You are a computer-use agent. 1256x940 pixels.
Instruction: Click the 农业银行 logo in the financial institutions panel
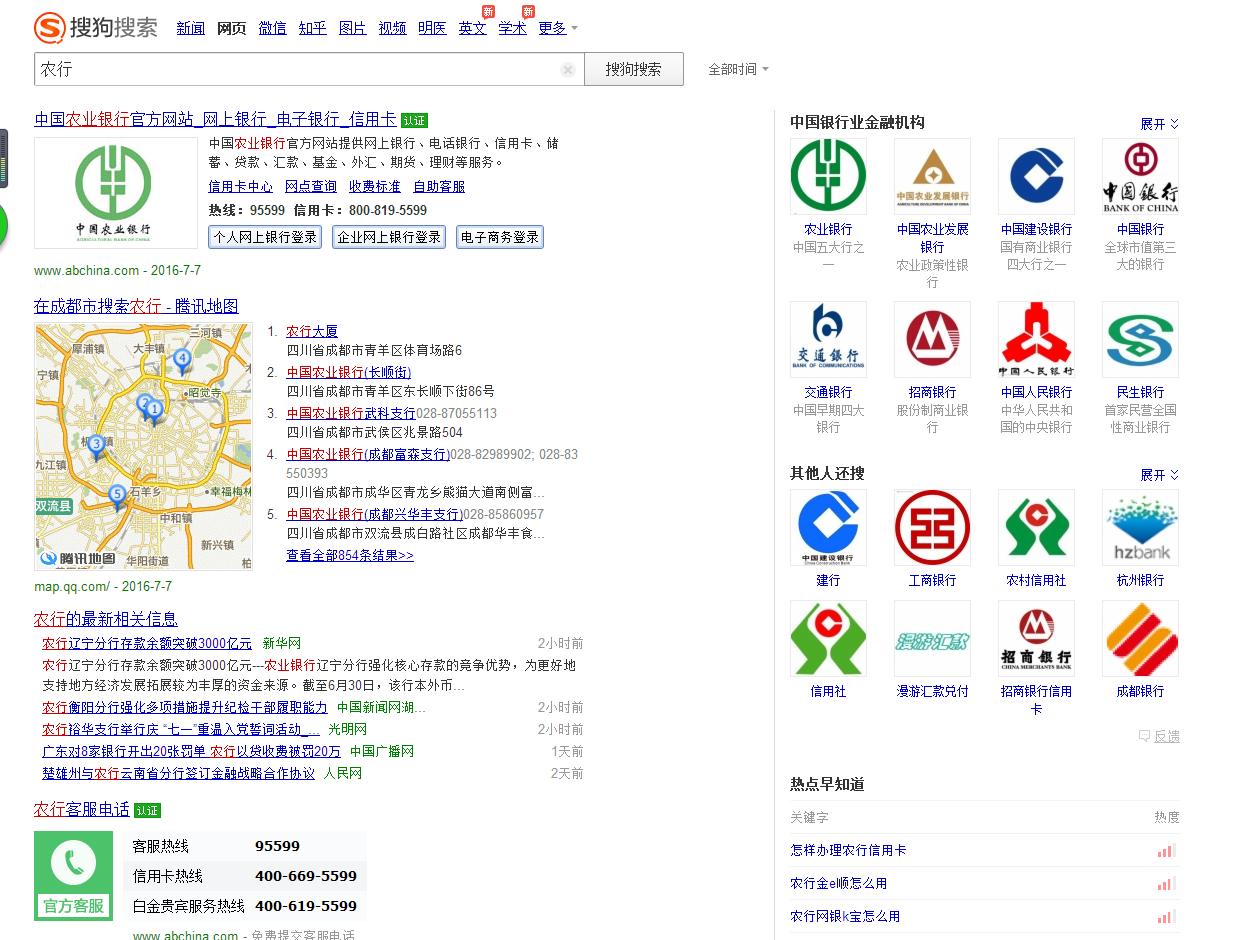coord(828,176)
